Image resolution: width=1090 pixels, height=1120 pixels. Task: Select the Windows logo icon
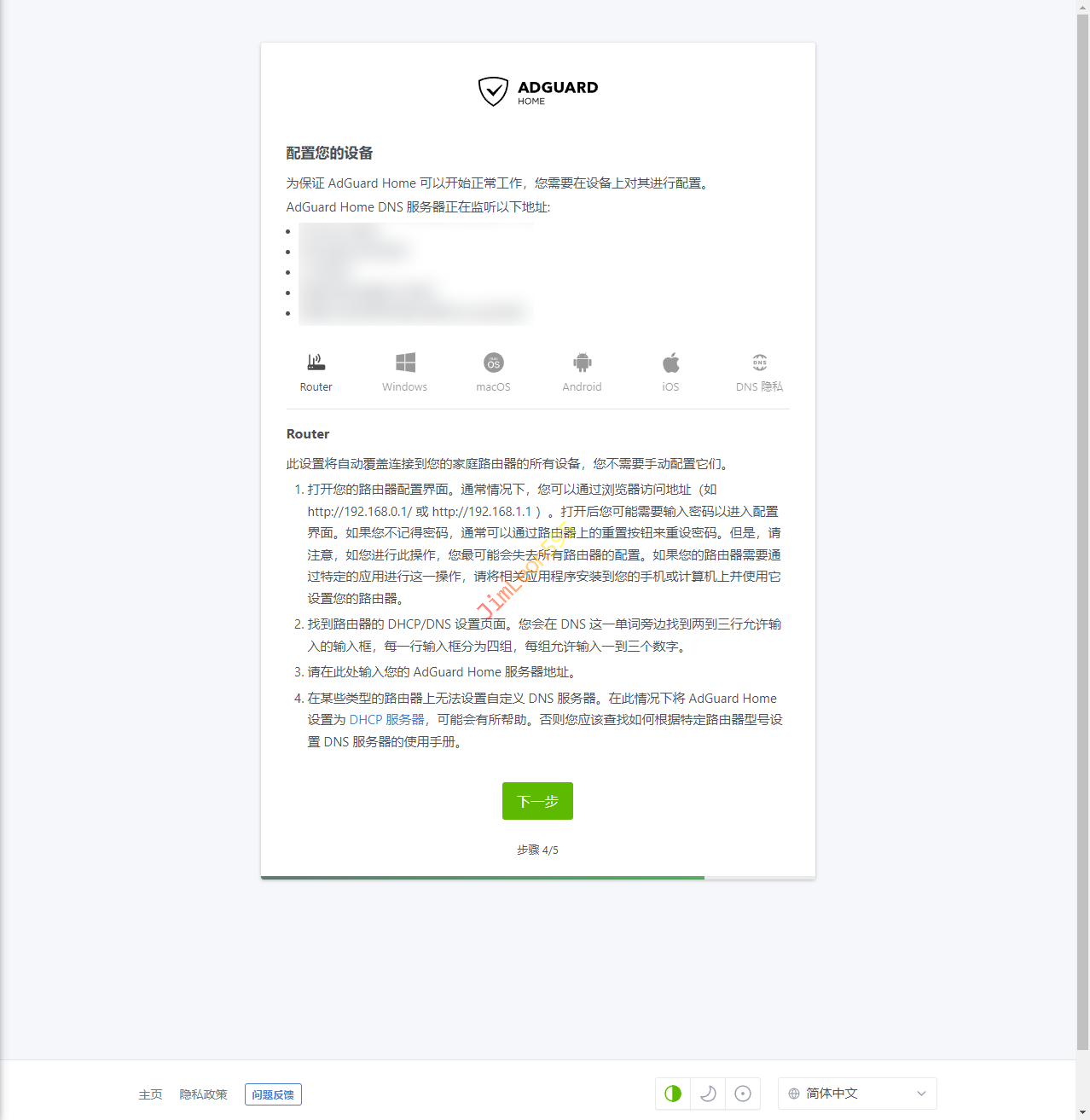coord(405,363)
